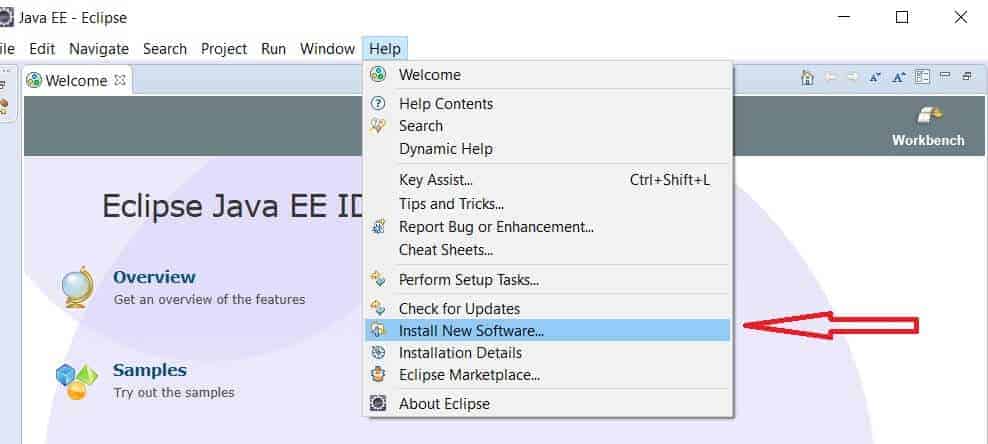Click the Navigate Forward arrow in Welcome toolbar
The image size is (988, 444).
(x=853, y=77)
